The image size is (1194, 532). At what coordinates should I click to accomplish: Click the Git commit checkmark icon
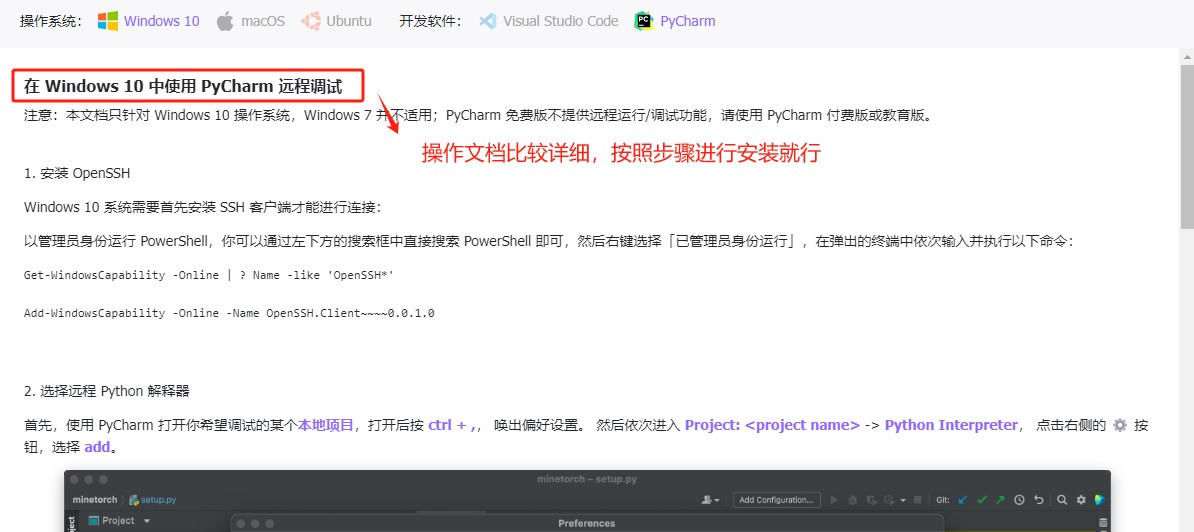[x=982, y=500]
